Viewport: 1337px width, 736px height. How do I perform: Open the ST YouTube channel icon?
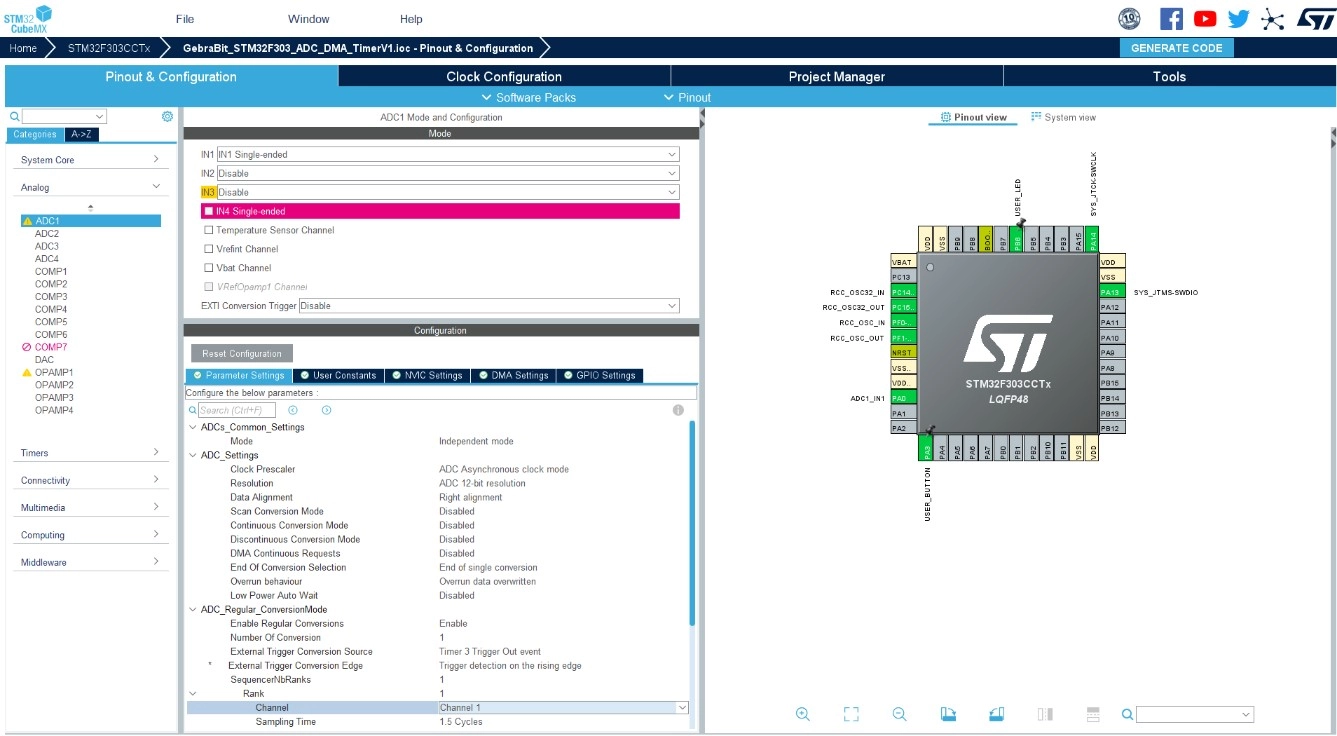click(1205, 19)
